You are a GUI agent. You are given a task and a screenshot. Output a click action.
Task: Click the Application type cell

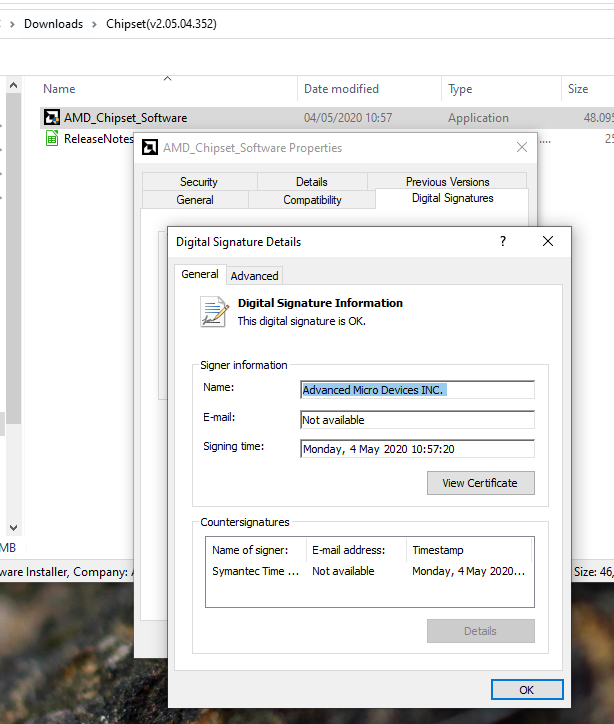tap(478, 118)
